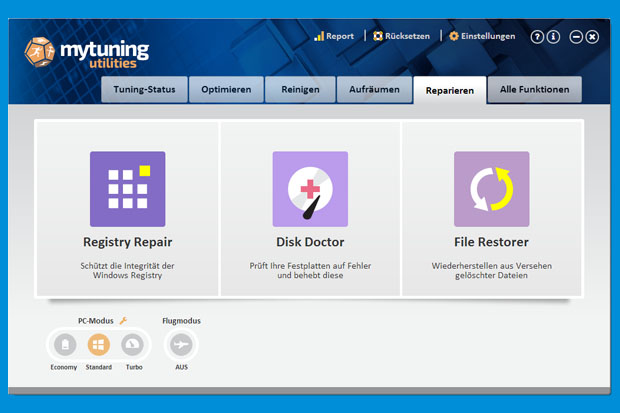The width and height of the screenshot is (620, 413).
Task: Close the mytuning utilities window
Action: pyautogui.click(x=592, y=37)
